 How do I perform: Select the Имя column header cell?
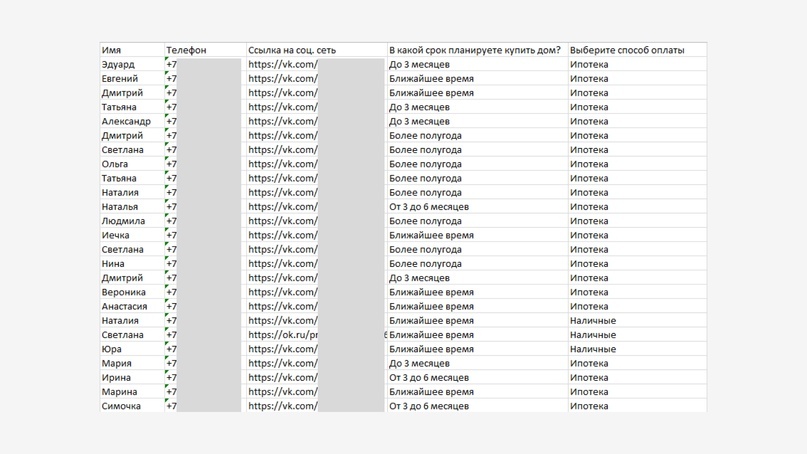pos(132,50)
